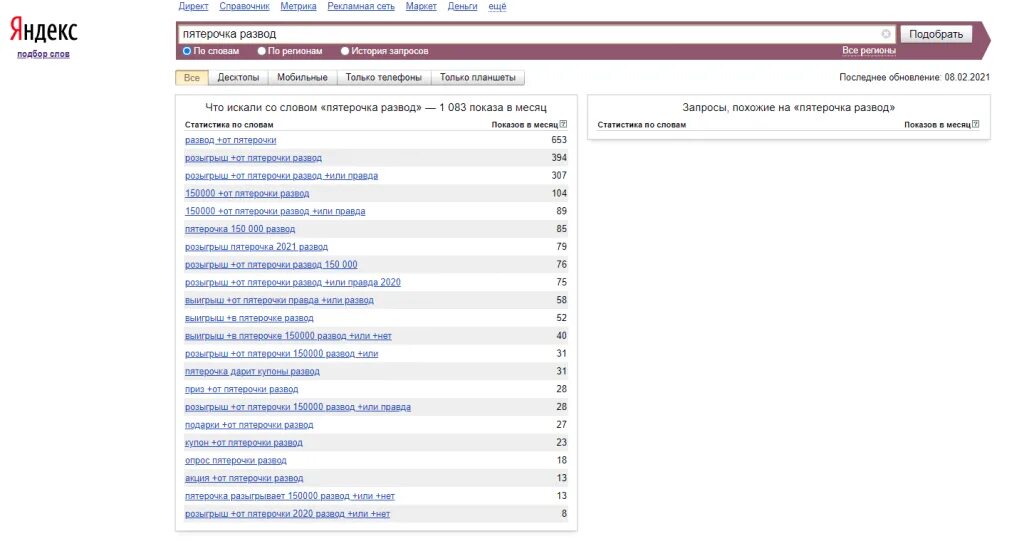Open the 'Метрика' top link
This screenshot has height=541, width=1024.
coord(298,7)
